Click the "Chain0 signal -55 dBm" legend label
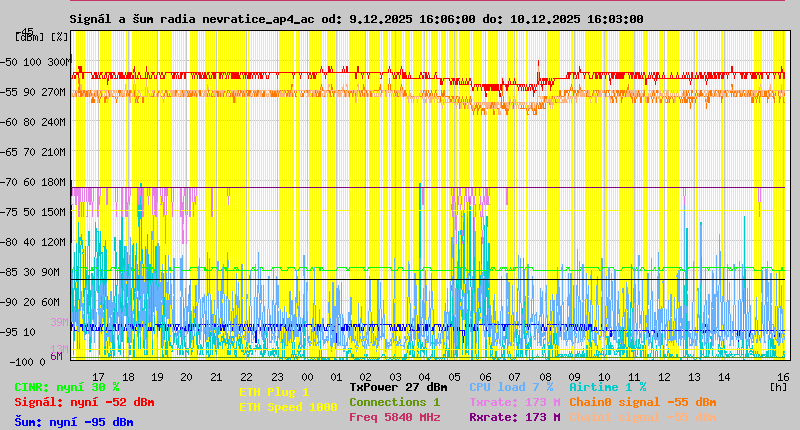The height and width of the screenshot is (430, 800). pos(643,402)
